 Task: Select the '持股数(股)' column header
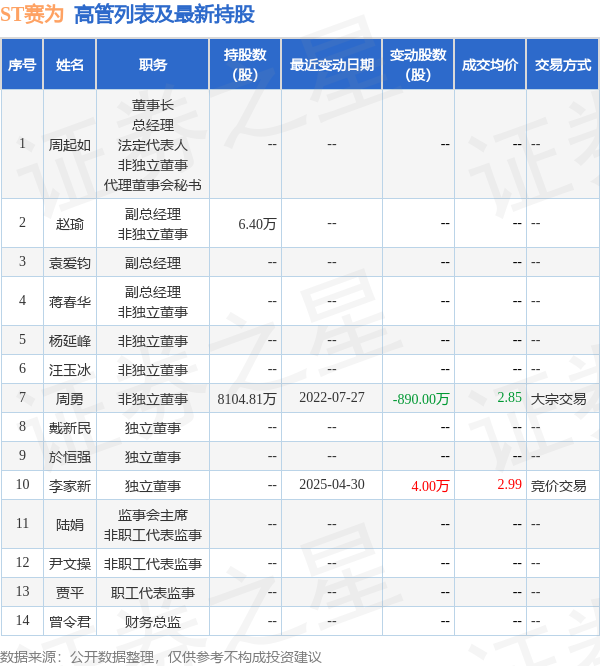tap(245, 65)
